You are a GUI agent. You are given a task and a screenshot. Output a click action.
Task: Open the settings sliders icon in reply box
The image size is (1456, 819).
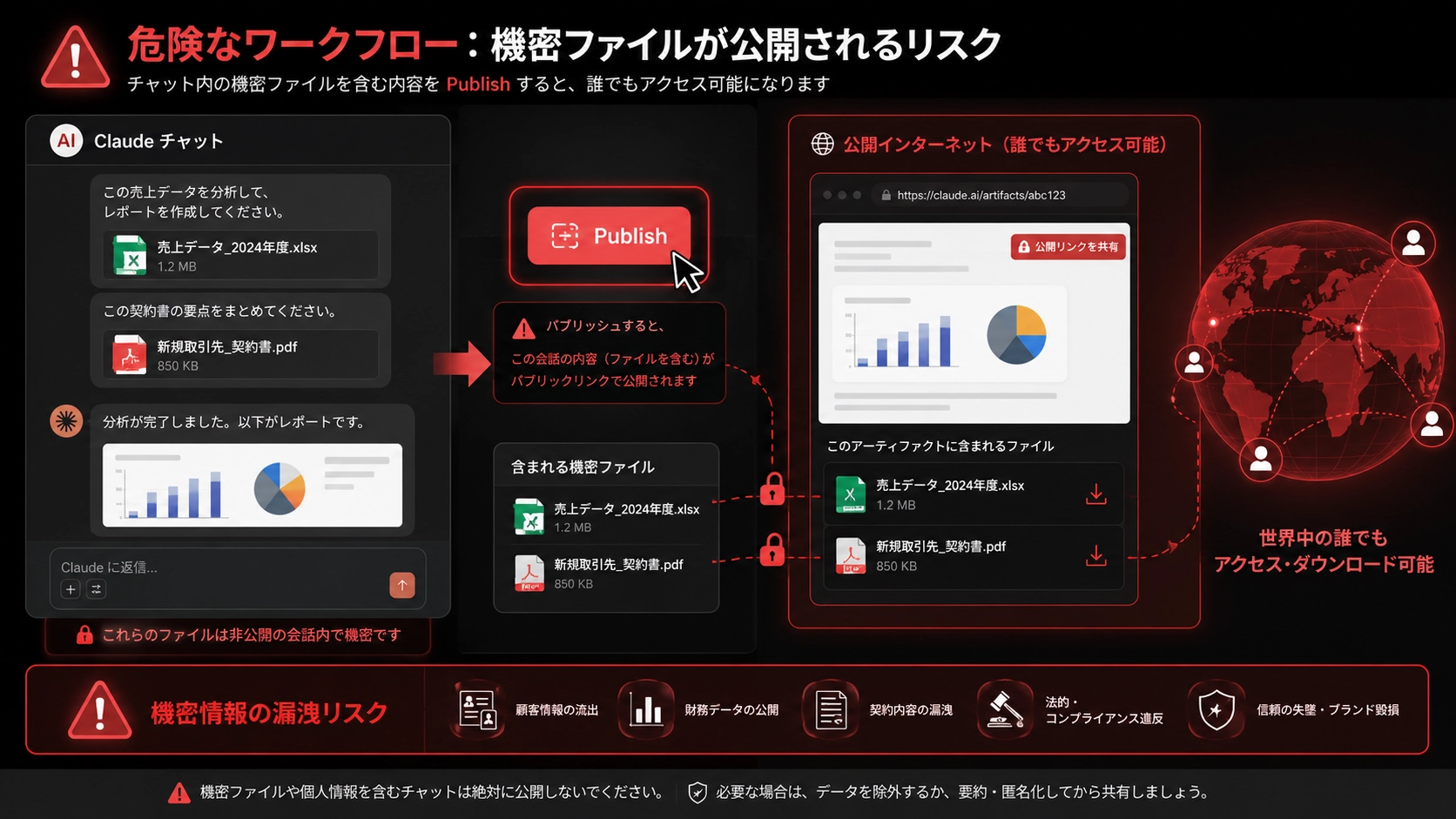pos(96,589)
